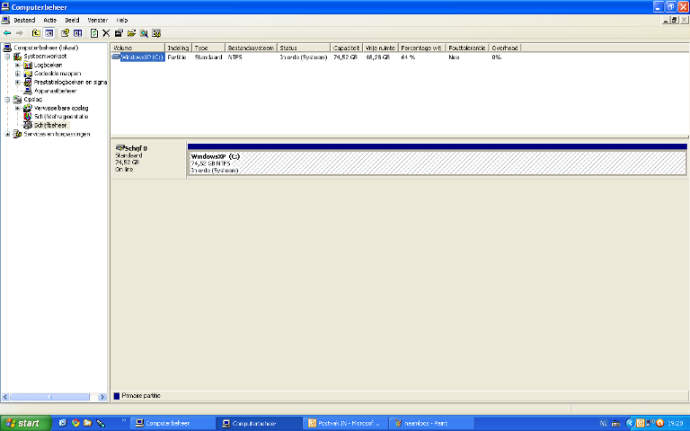This screenshot has height=431, width=690.
Task: Click the tree pane horizontal scrollbar thumb
Action: click(50, 397)
